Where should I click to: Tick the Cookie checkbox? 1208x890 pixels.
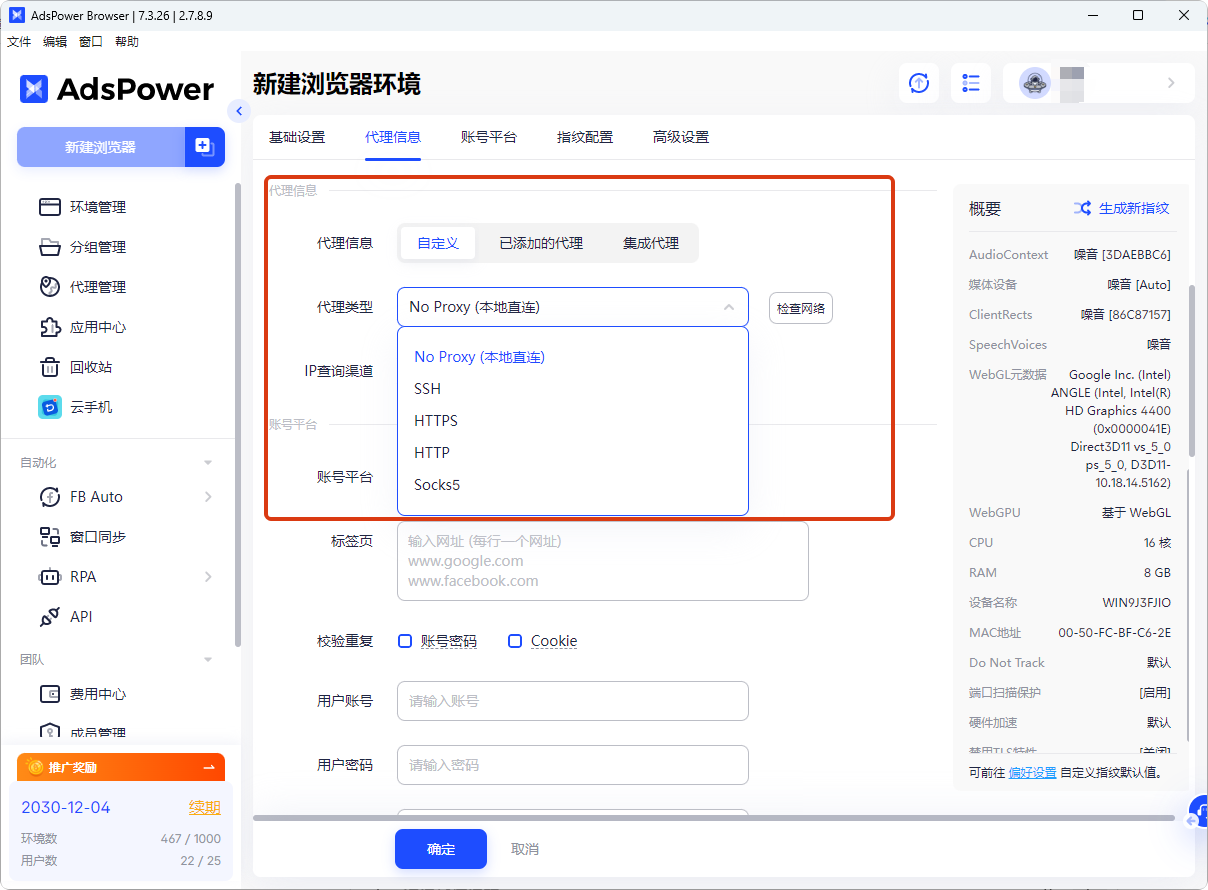click(x=515, y=641)
